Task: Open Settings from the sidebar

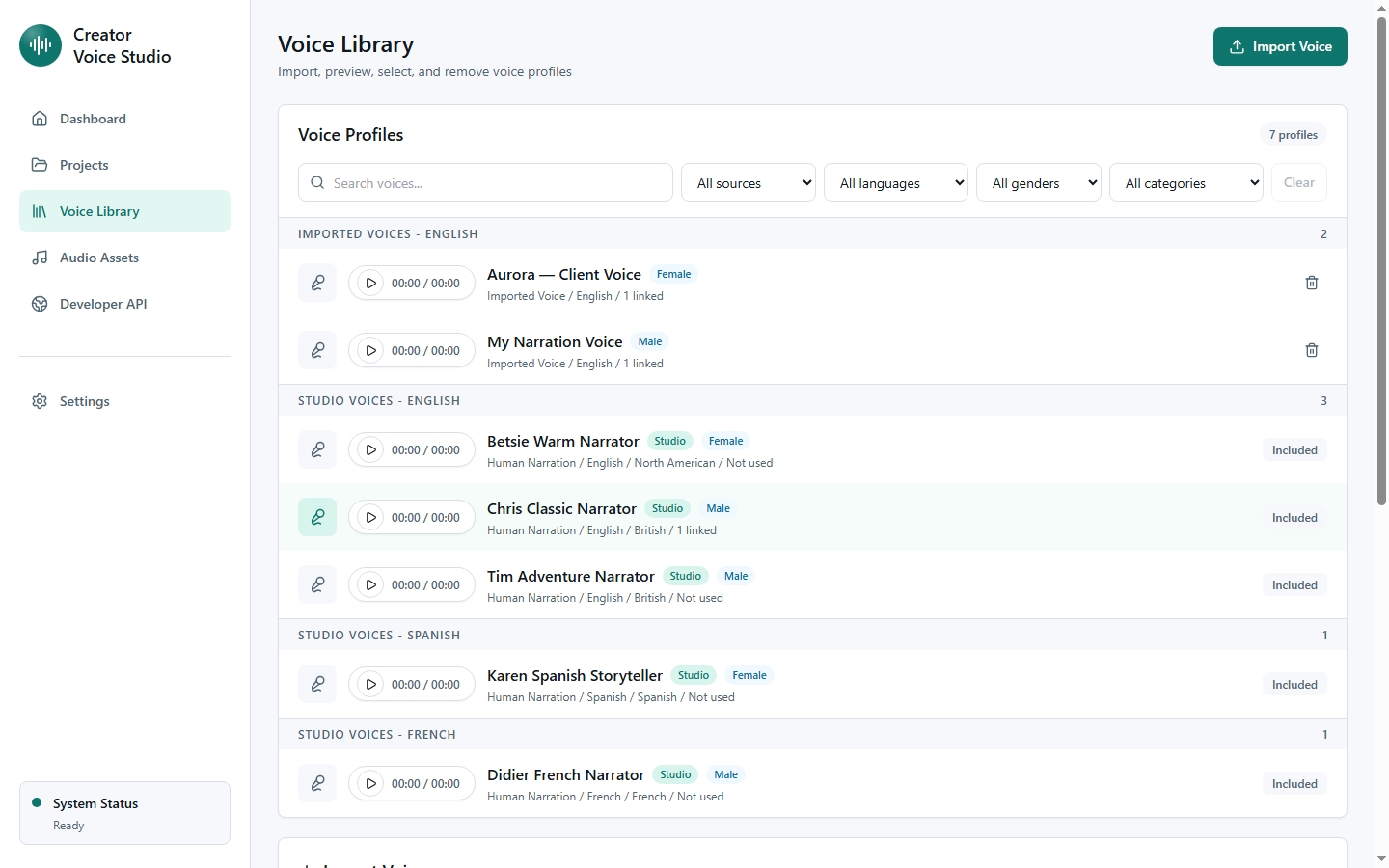Action: [124, 401]
